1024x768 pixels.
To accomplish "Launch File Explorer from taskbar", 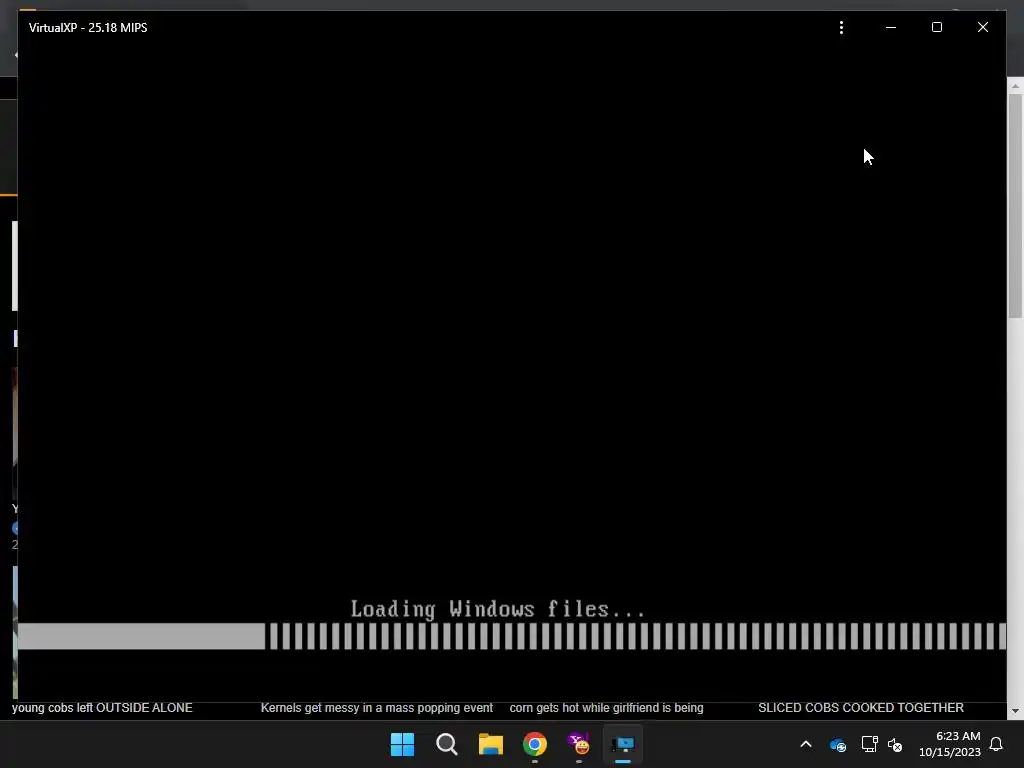I will point(490,744).
